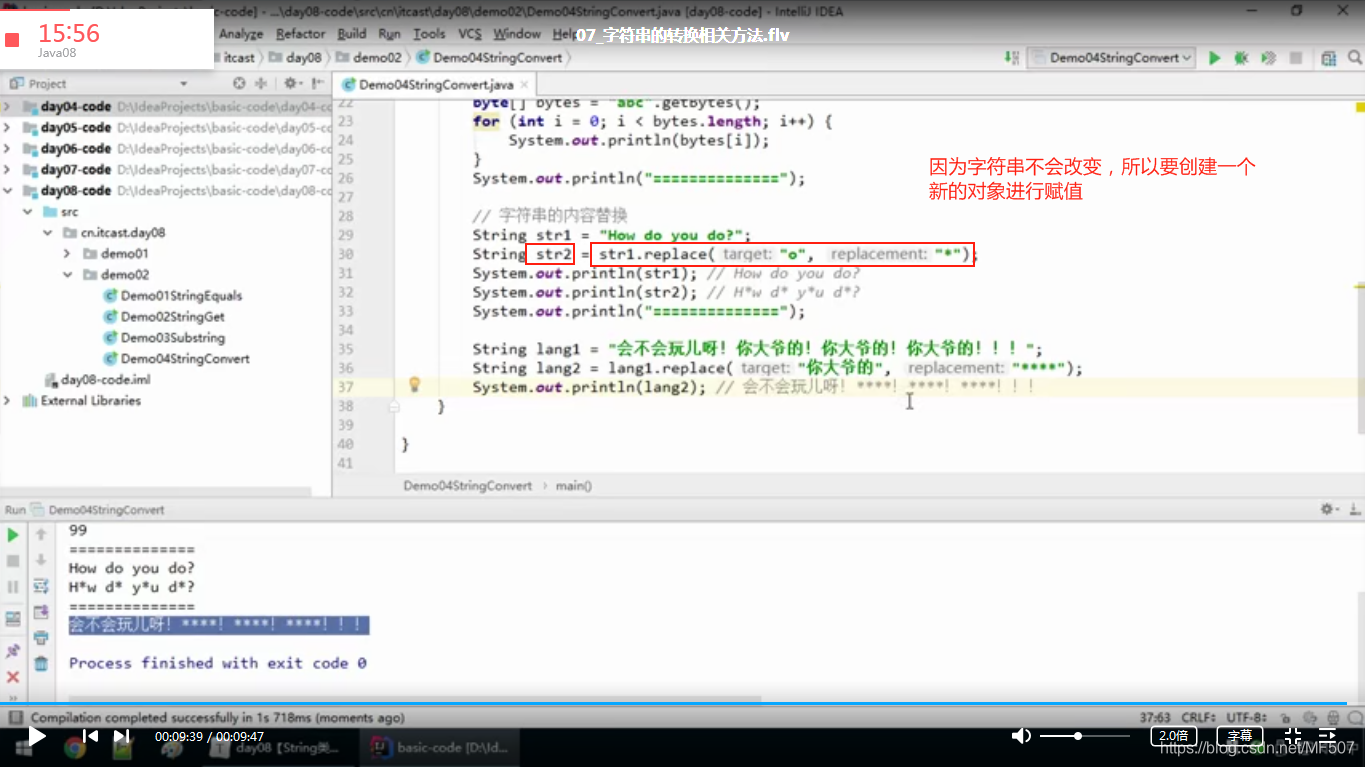This screenshot has width=1365, height=767.
Task: Click the video next track button
Action: click(x=121, y=737)
